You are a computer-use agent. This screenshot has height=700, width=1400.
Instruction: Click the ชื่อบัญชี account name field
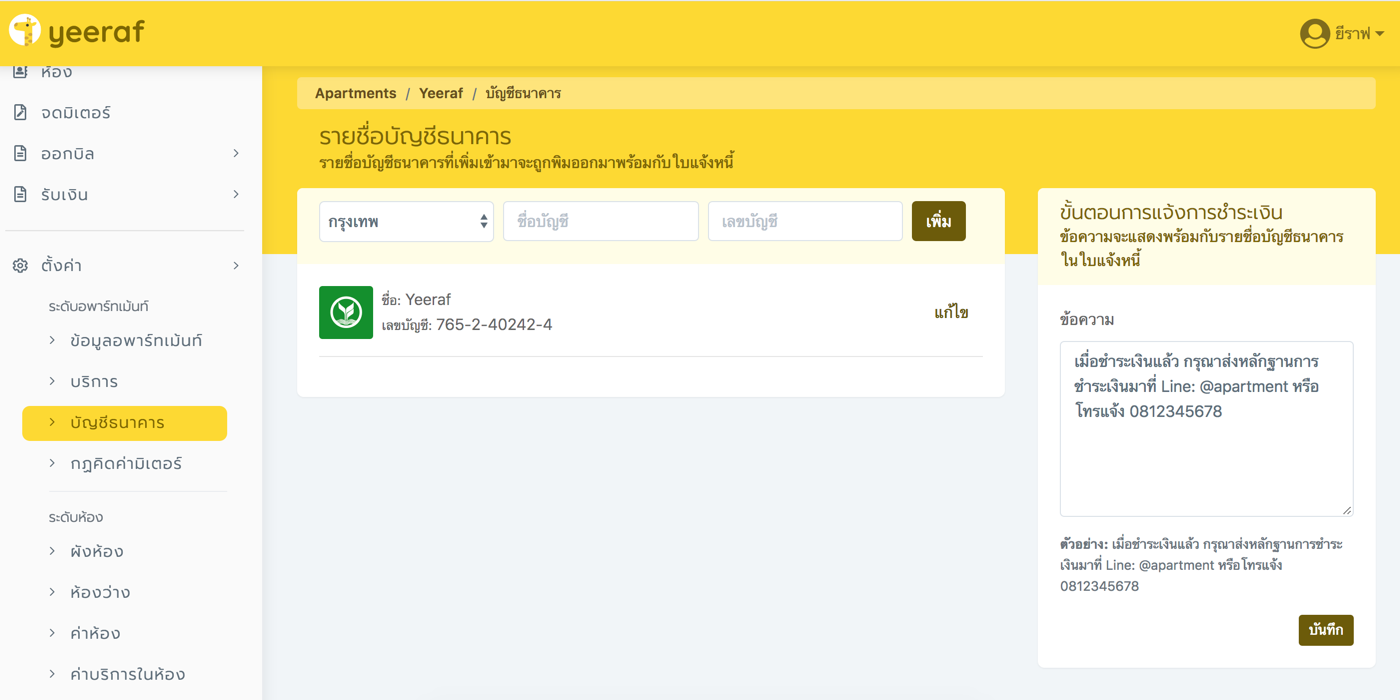click(601, 221)
